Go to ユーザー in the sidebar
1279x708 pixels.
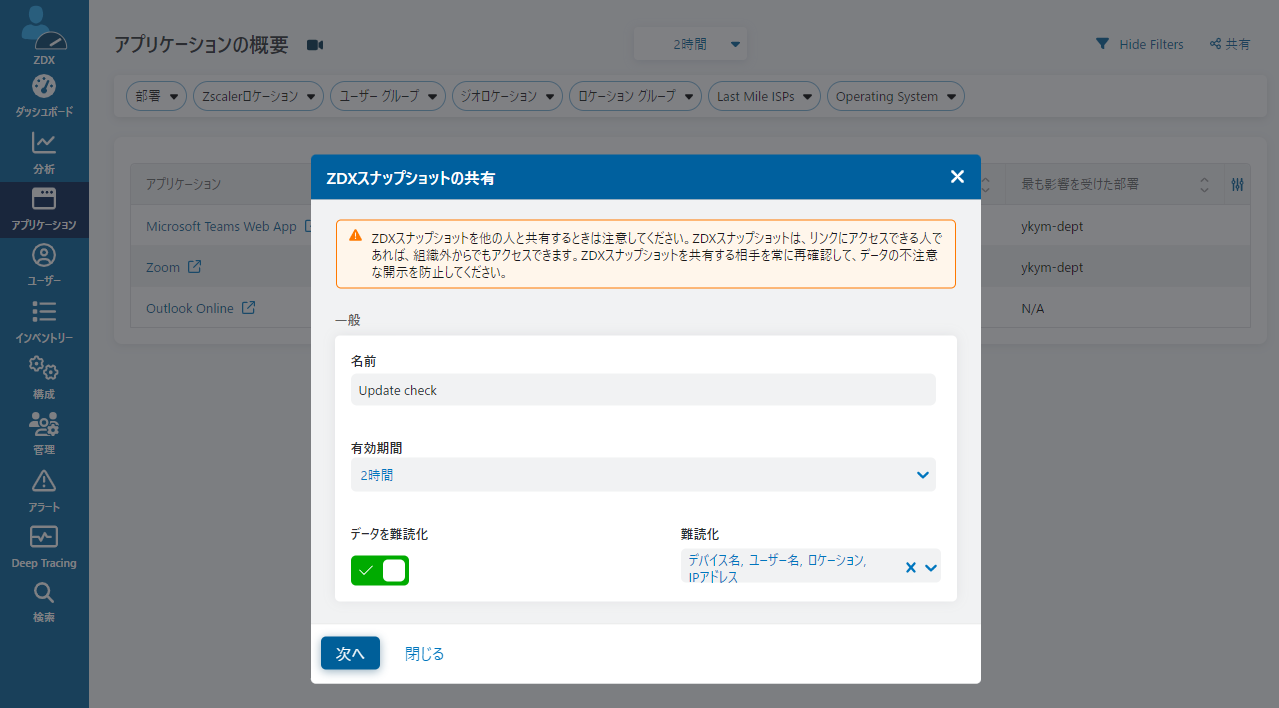point(44,265)
